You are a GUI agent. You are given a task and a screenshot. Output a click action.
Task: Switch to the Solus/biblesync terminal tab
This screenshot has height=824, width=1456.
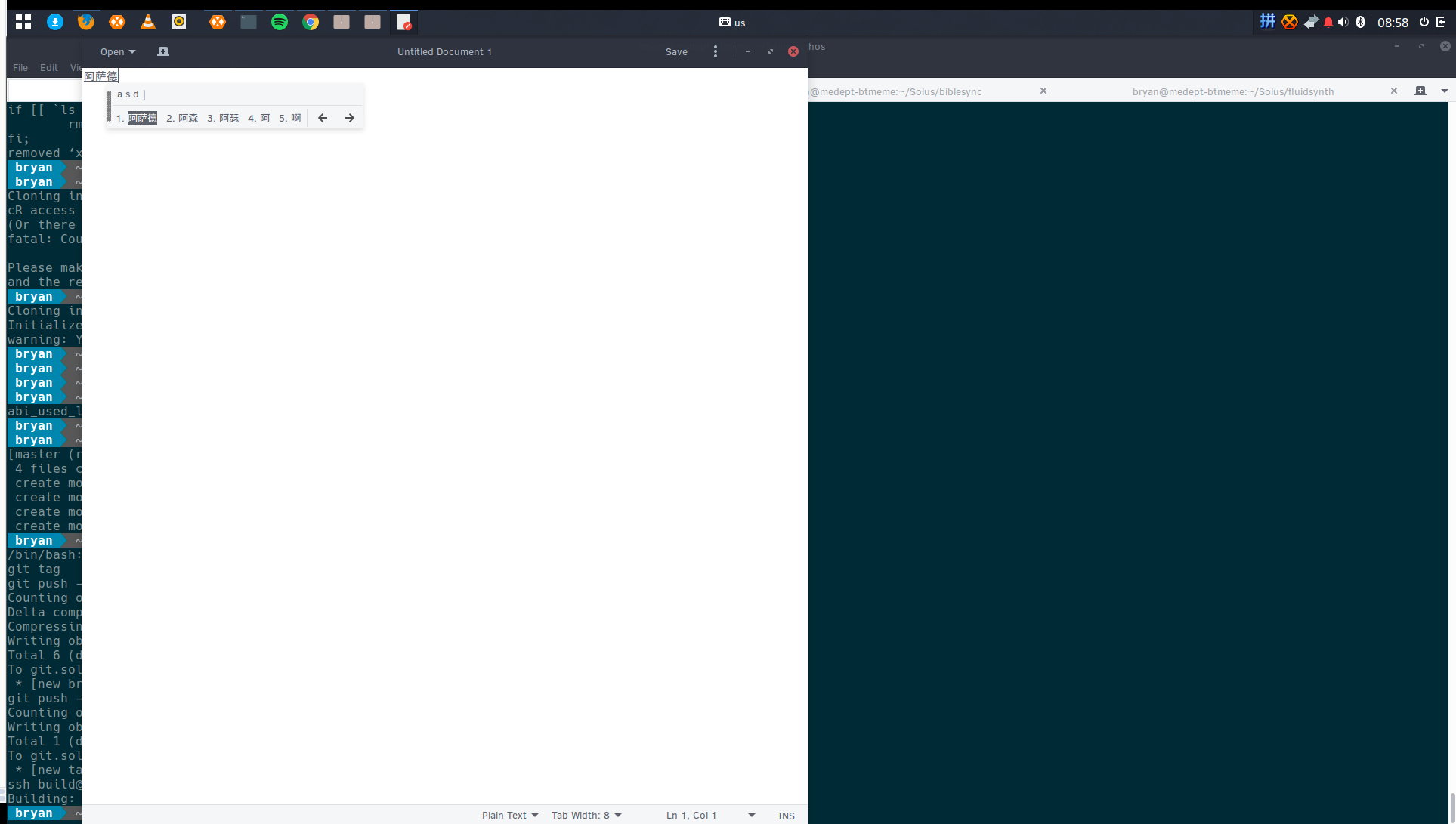896,91
